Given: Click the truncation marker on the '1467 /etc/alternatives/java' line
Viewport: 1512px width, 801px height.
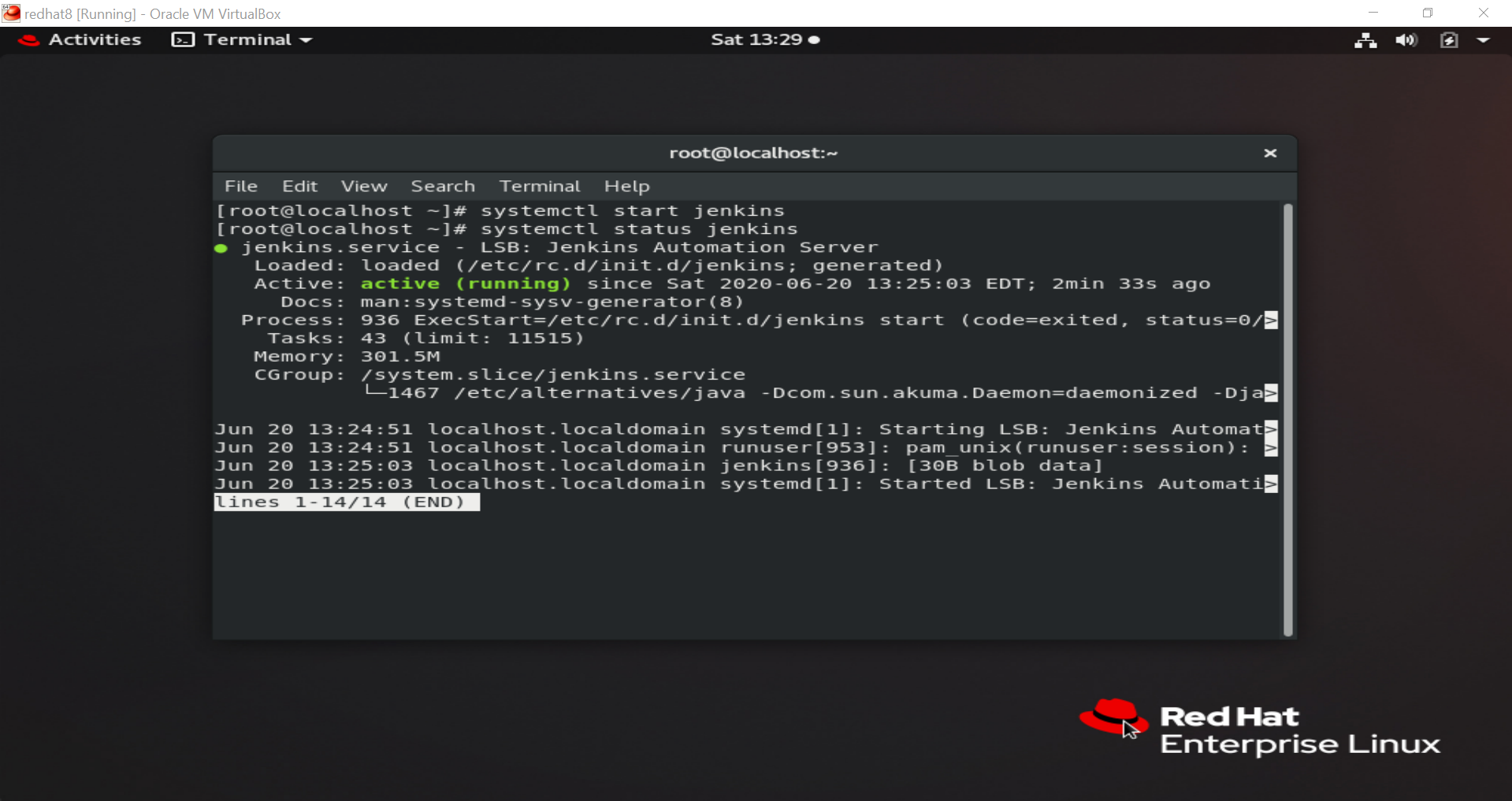Looking at the screenshot, I should coord(1271,393).
